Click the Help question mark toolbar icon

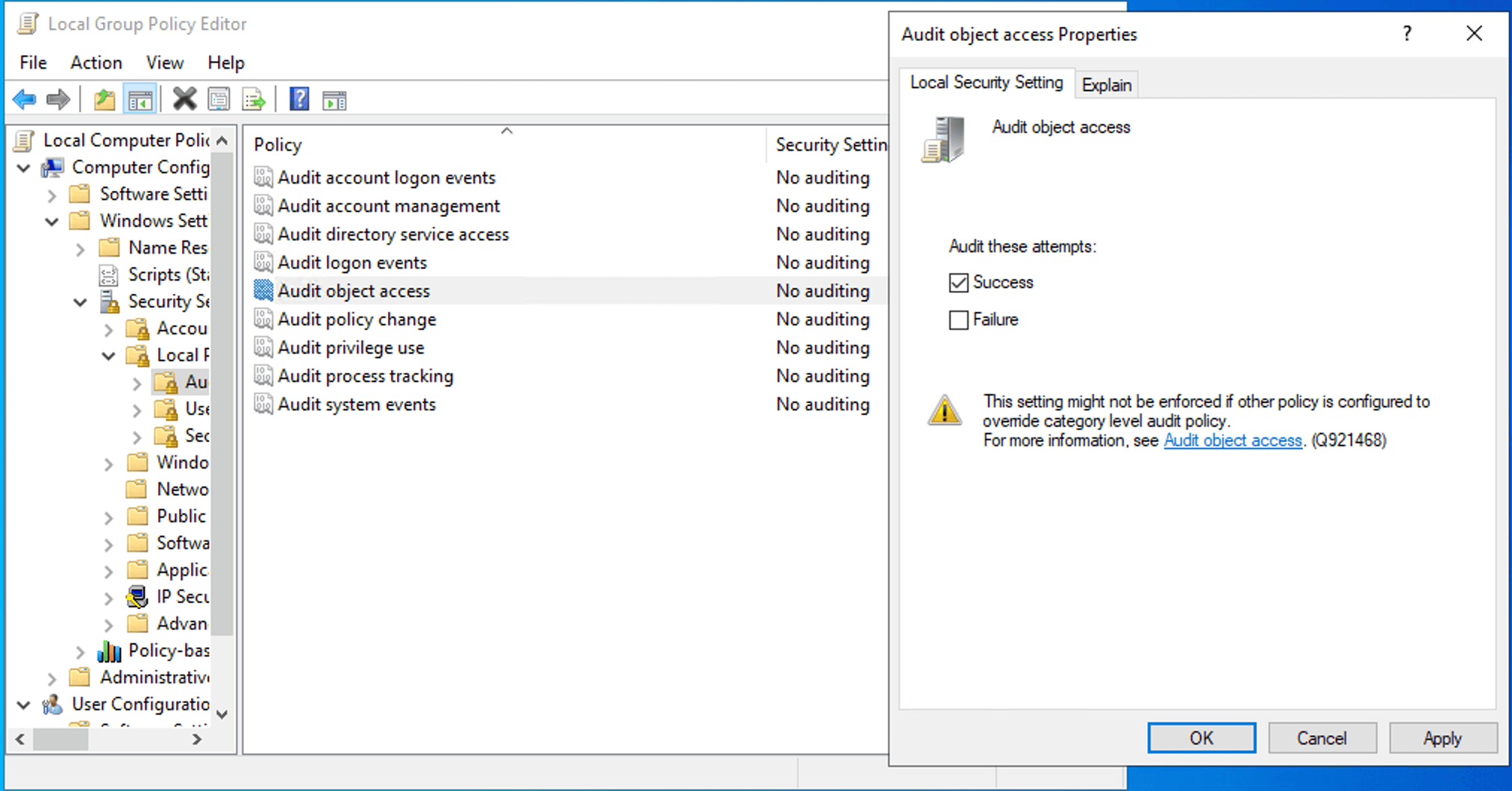coord(299,99)
